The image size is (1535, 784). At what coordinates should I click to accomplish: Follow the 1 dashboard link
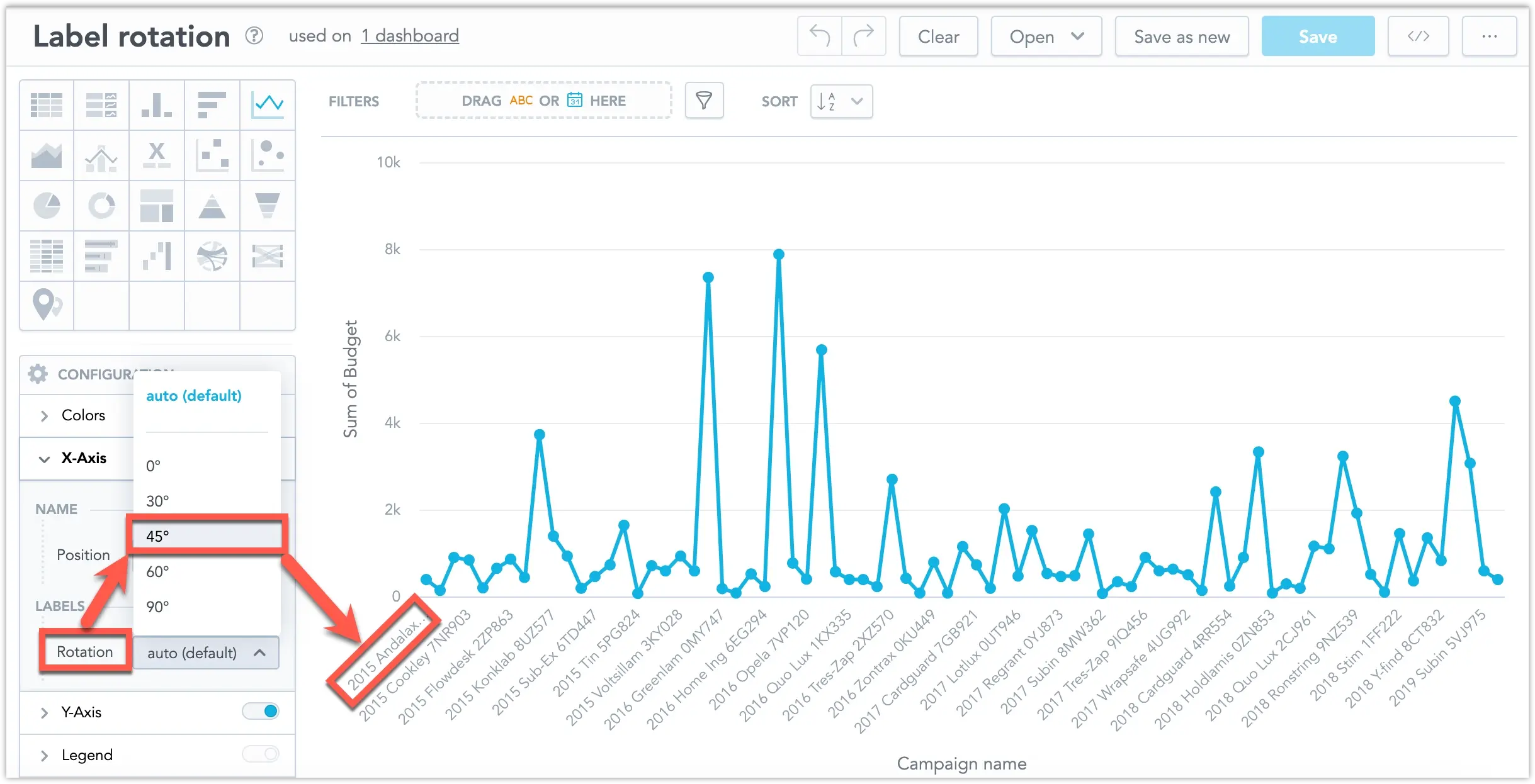pos(410,36)
